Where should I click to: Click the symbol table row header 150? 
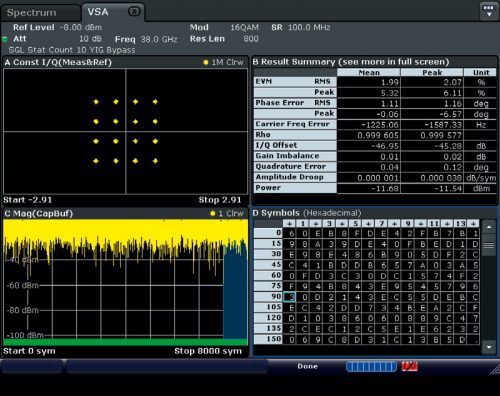click(268, 339)
